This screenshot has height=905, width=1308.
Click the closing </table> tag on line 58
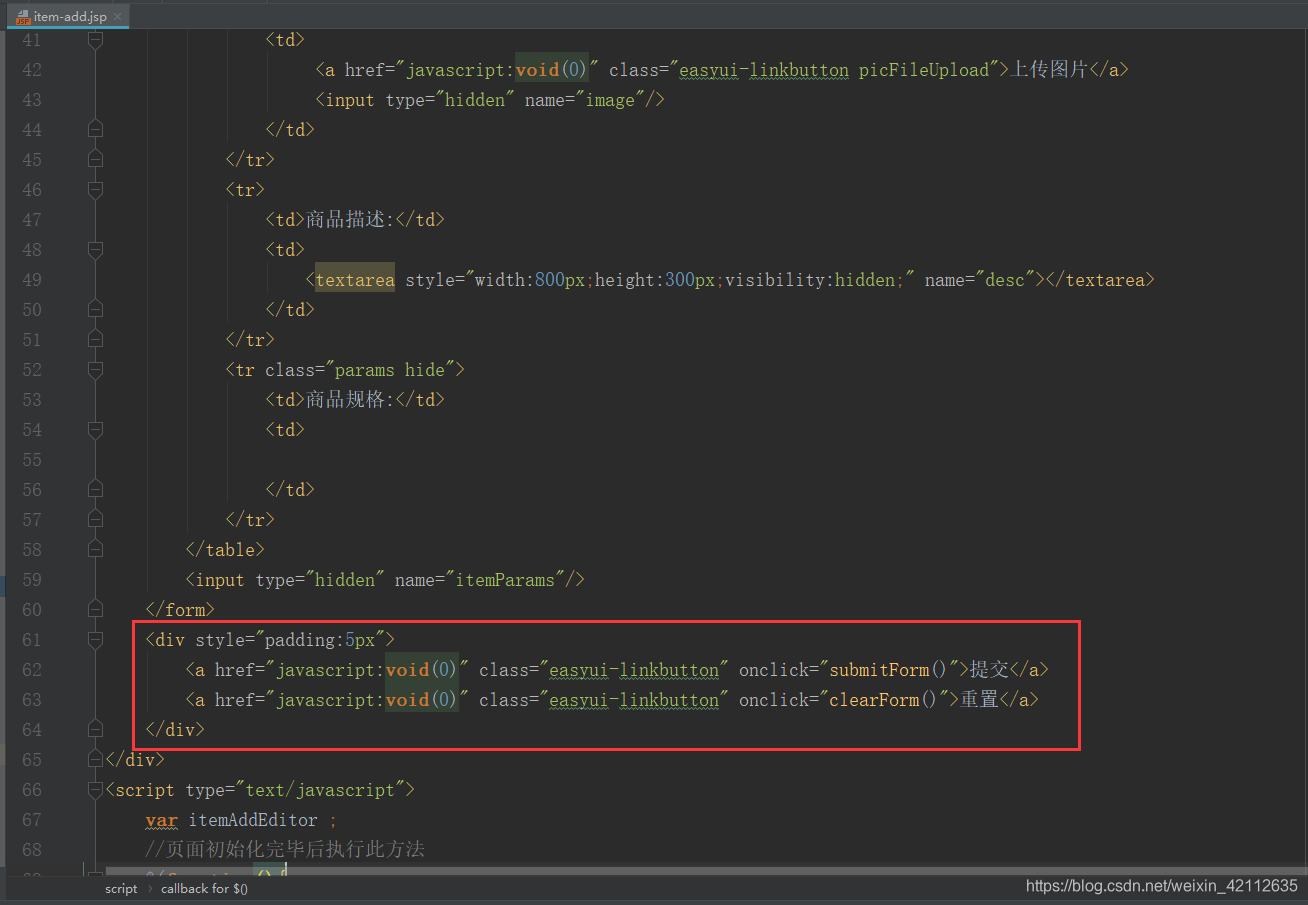pyautogui.click(x=225, y=550)
